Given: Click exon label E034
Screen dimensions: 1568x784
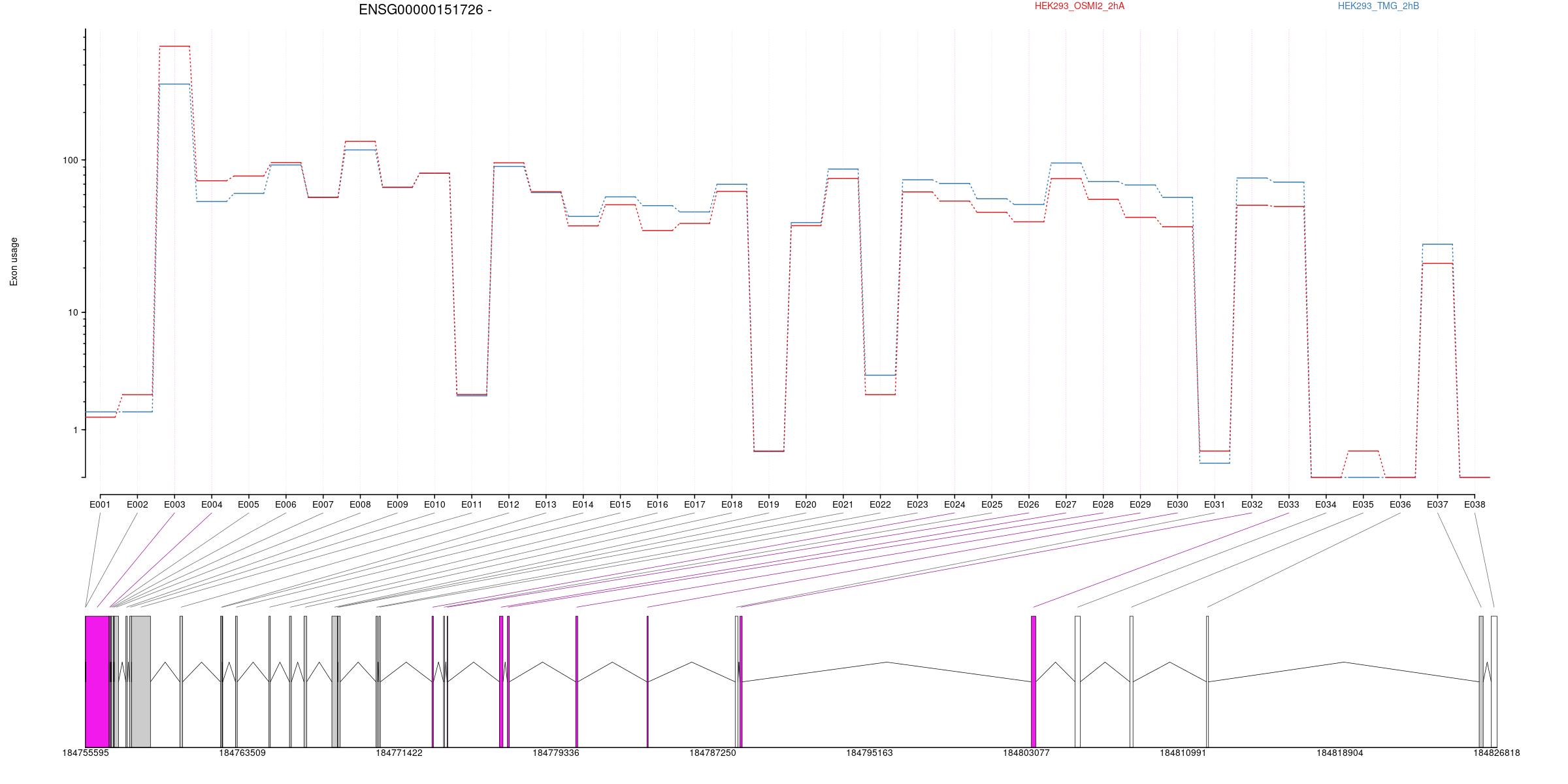Looking at the screenshot, I should [1326, 504].
